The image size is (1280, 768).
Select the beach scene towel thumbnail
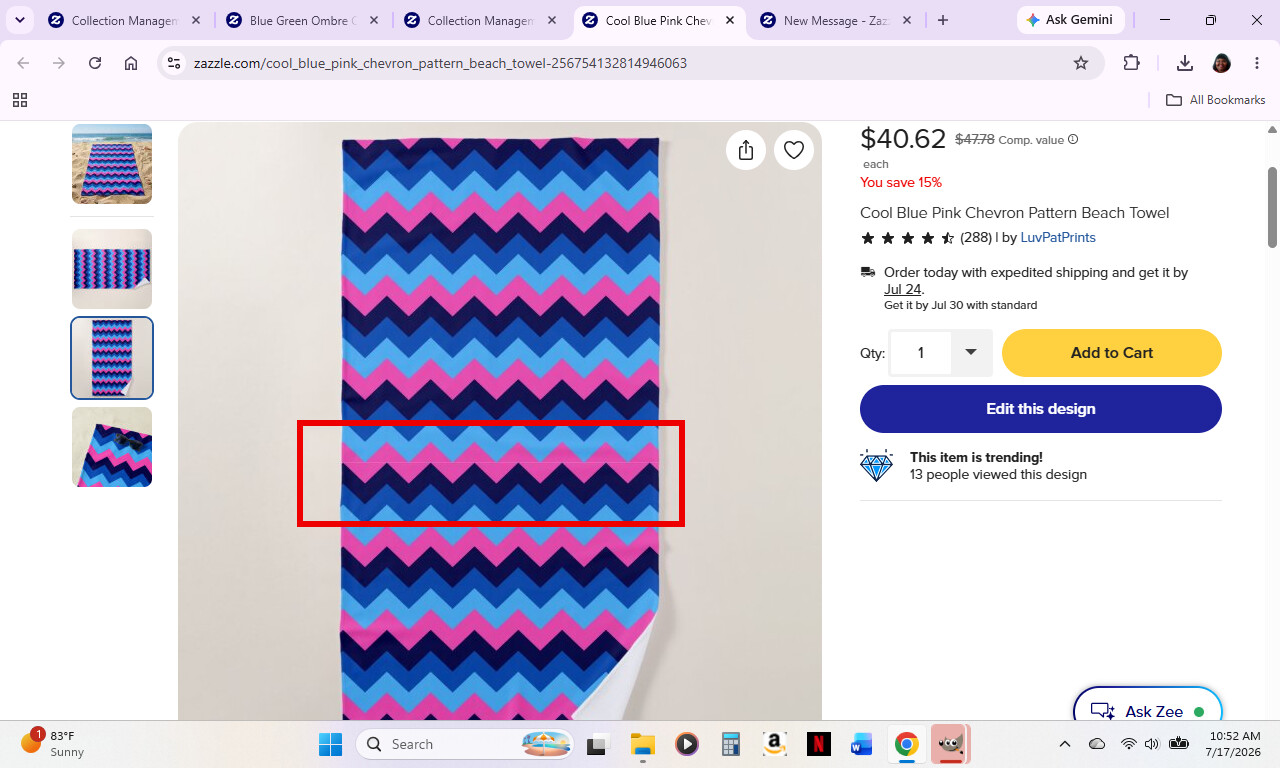pos(112,164)
